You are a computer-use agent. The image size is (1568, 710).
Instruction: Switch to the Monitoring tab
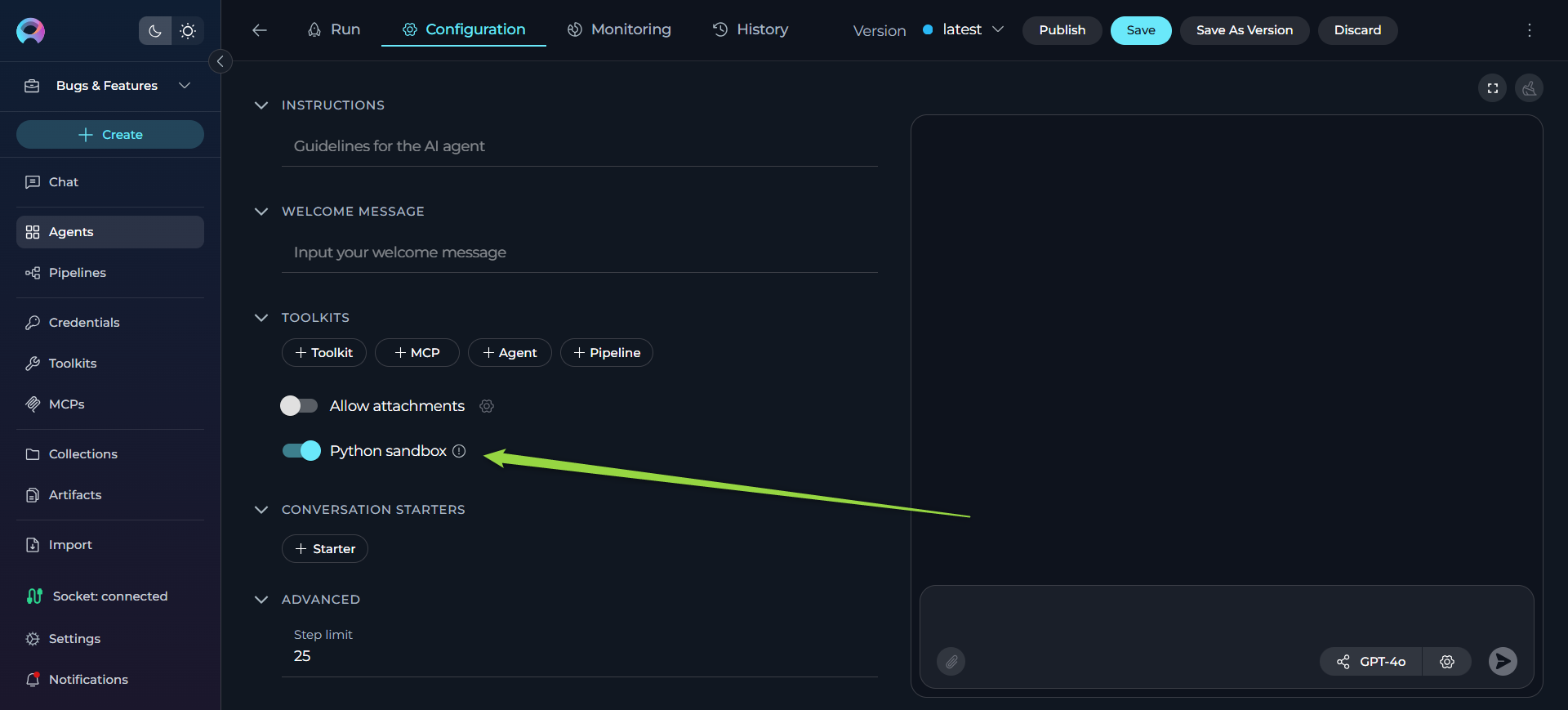coord(619,29)
